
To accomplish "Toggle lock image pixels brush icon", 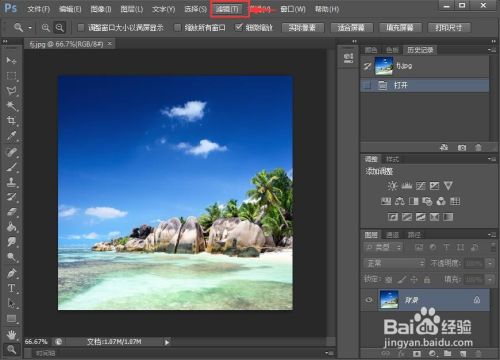I will click(x=402, y=279).
